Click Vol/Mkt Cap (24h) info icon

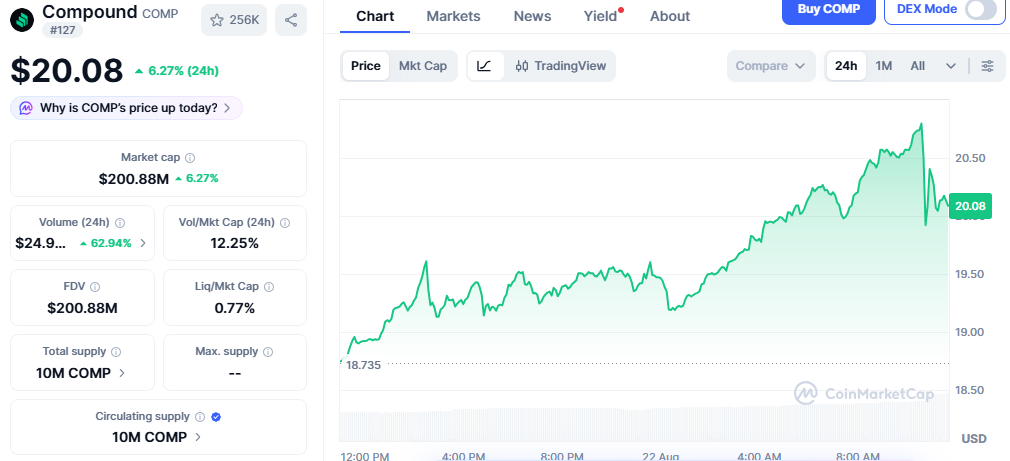click(285, 223)
